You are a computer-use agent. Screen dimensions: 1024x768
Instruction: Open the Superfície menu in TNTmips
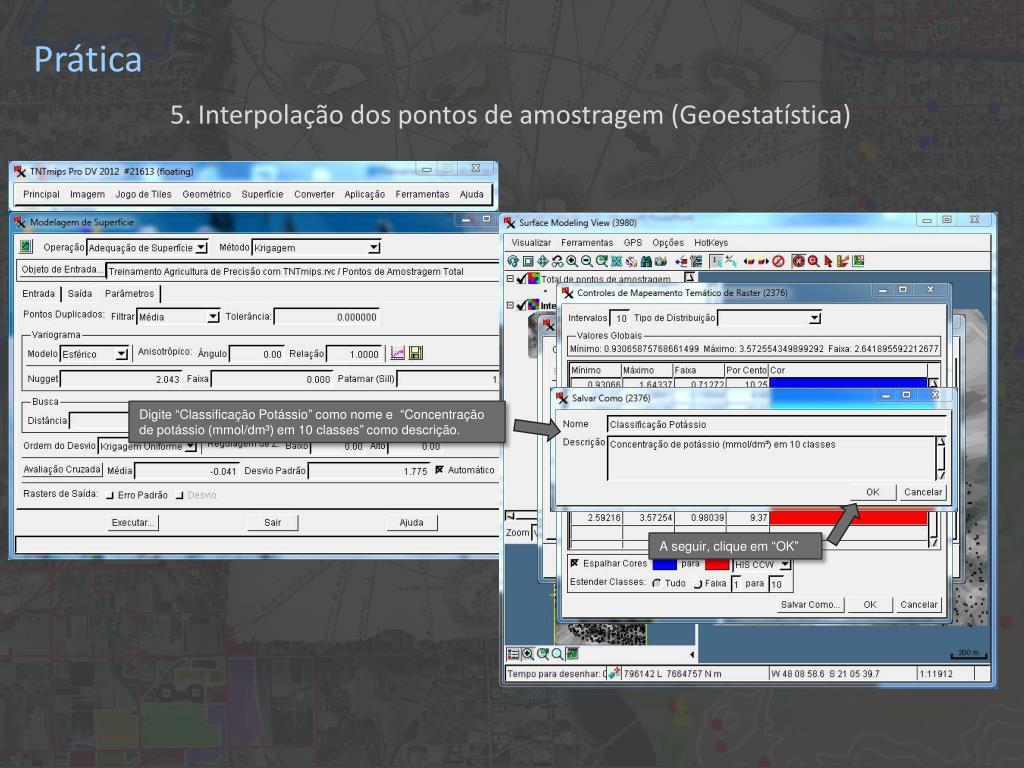tap(262, 194)
